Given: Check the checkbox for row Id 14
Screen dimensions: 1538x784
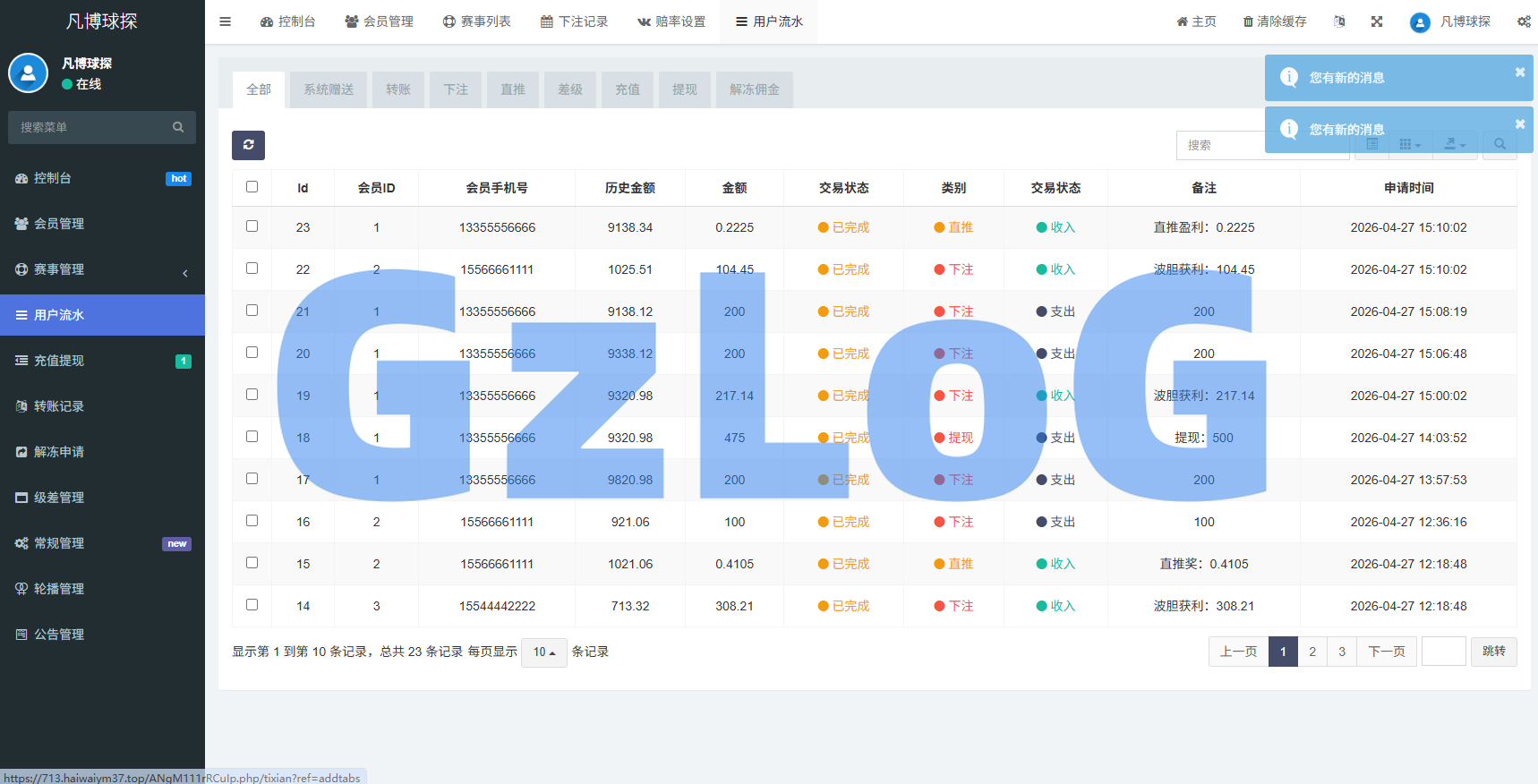Looking at the screenshot, I should (x=252, y=605).
